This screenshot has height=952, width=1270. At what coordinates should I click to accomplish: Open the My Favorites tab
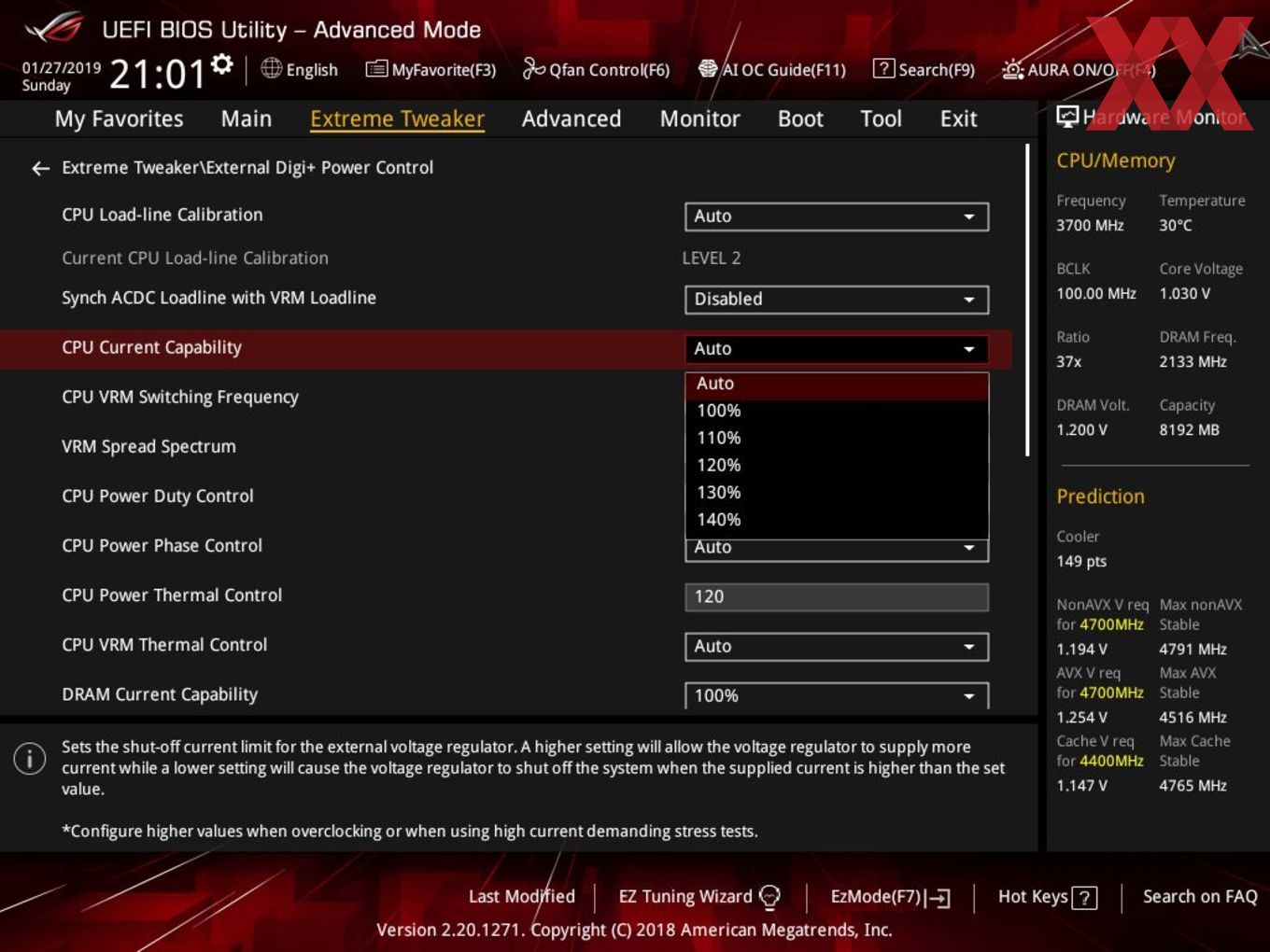[119, 119]
